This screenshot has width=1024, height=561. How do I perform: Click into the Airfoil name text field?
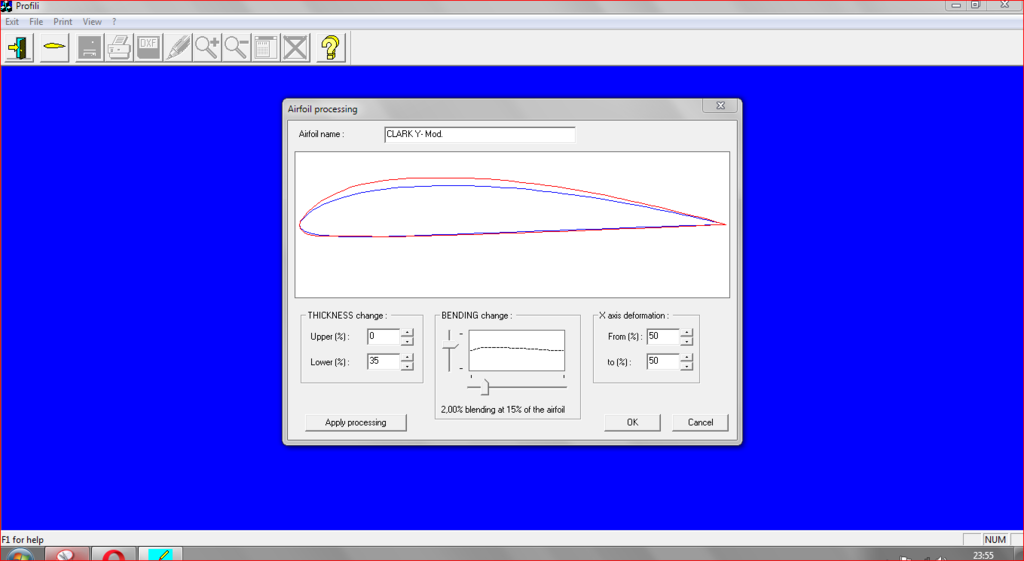(479, 134)
